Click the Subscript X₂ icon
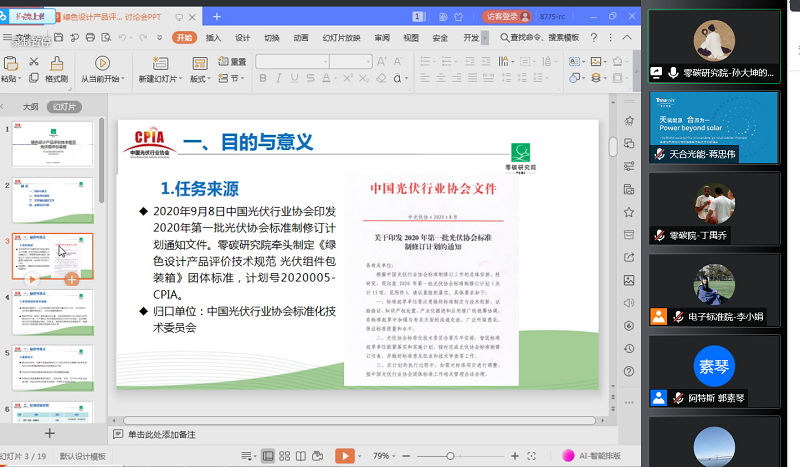Viewport: 800px width, 467px height. pos(364,78)
